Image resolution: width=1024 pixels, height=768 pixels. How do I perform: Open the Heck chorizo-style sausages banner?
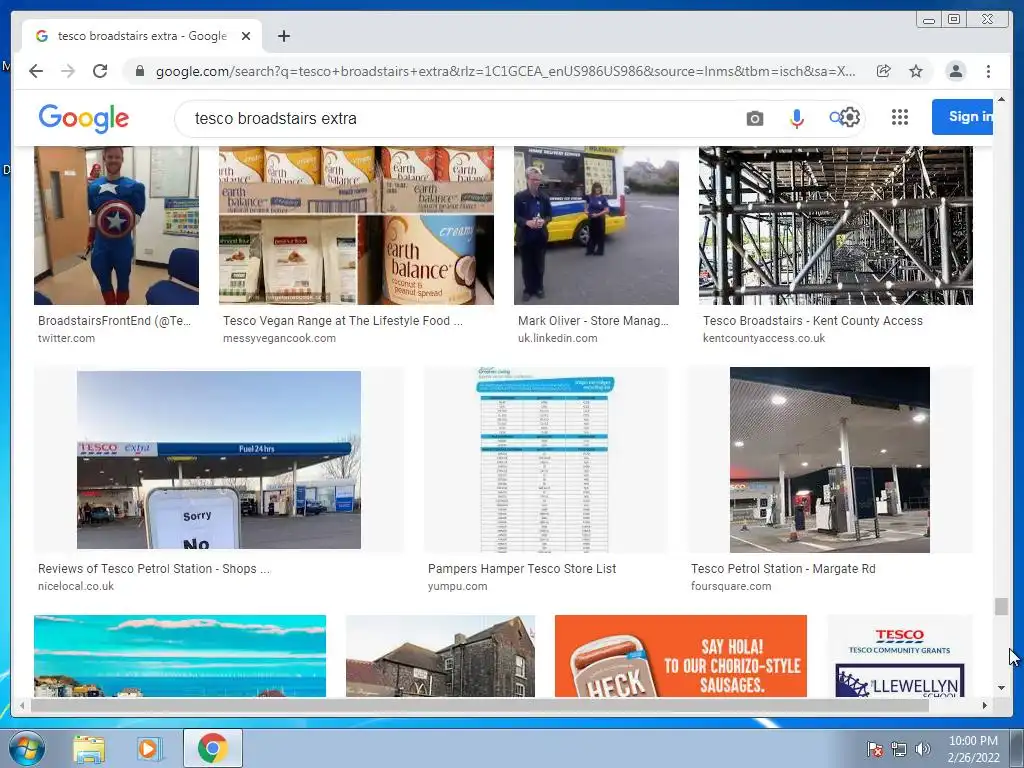point(680,656)
